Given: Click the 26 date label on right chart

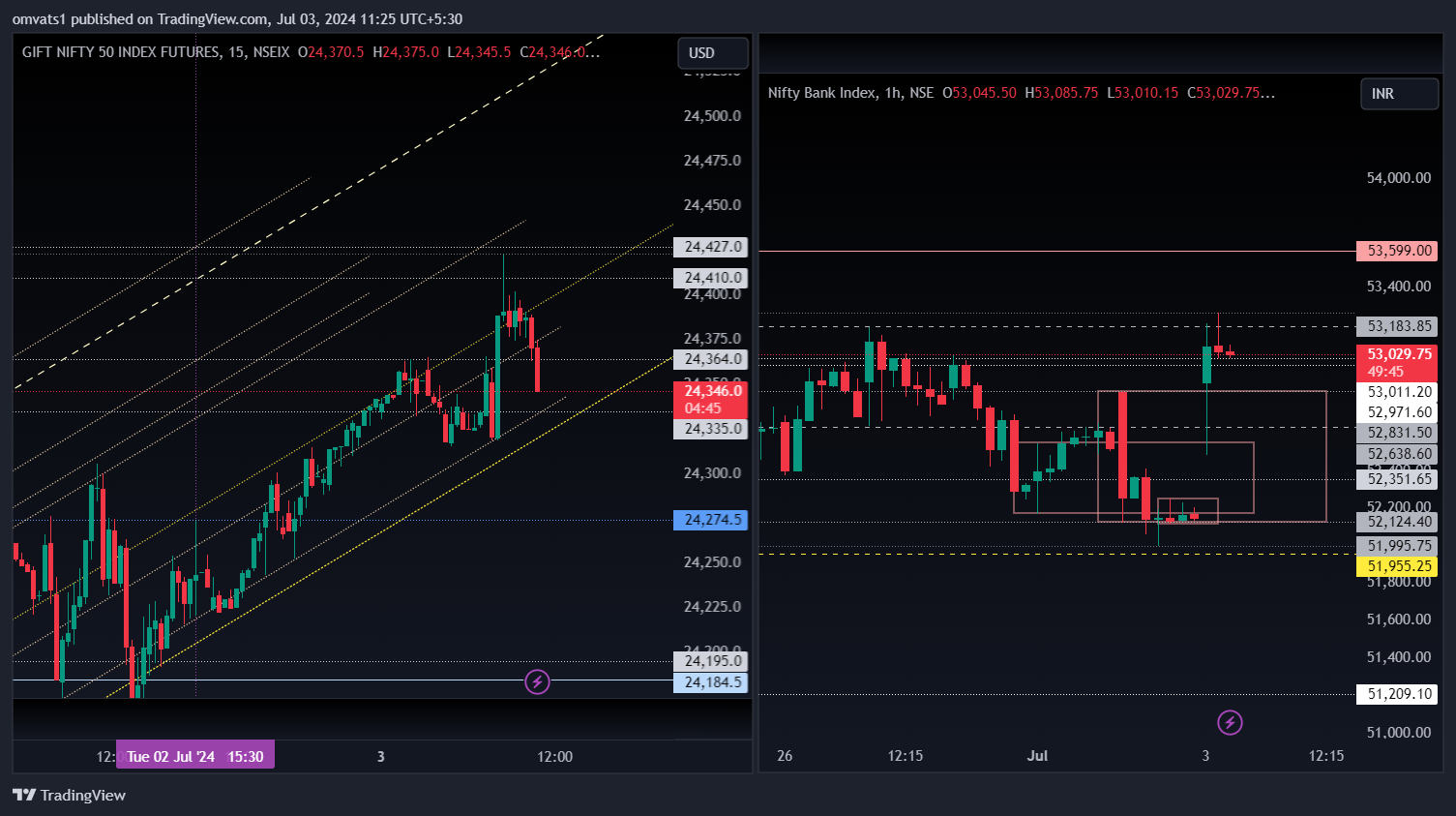Looking at the screenshot, I should [x=785, y=756].
